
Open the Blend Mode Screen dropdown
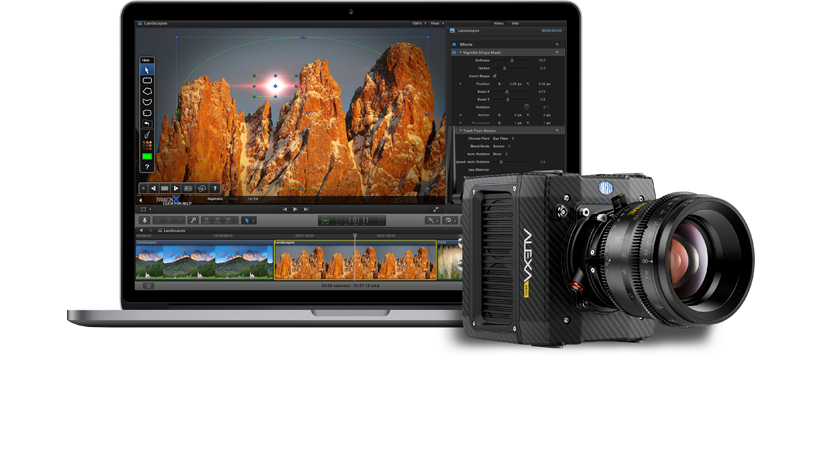click(x=501, y=147)
